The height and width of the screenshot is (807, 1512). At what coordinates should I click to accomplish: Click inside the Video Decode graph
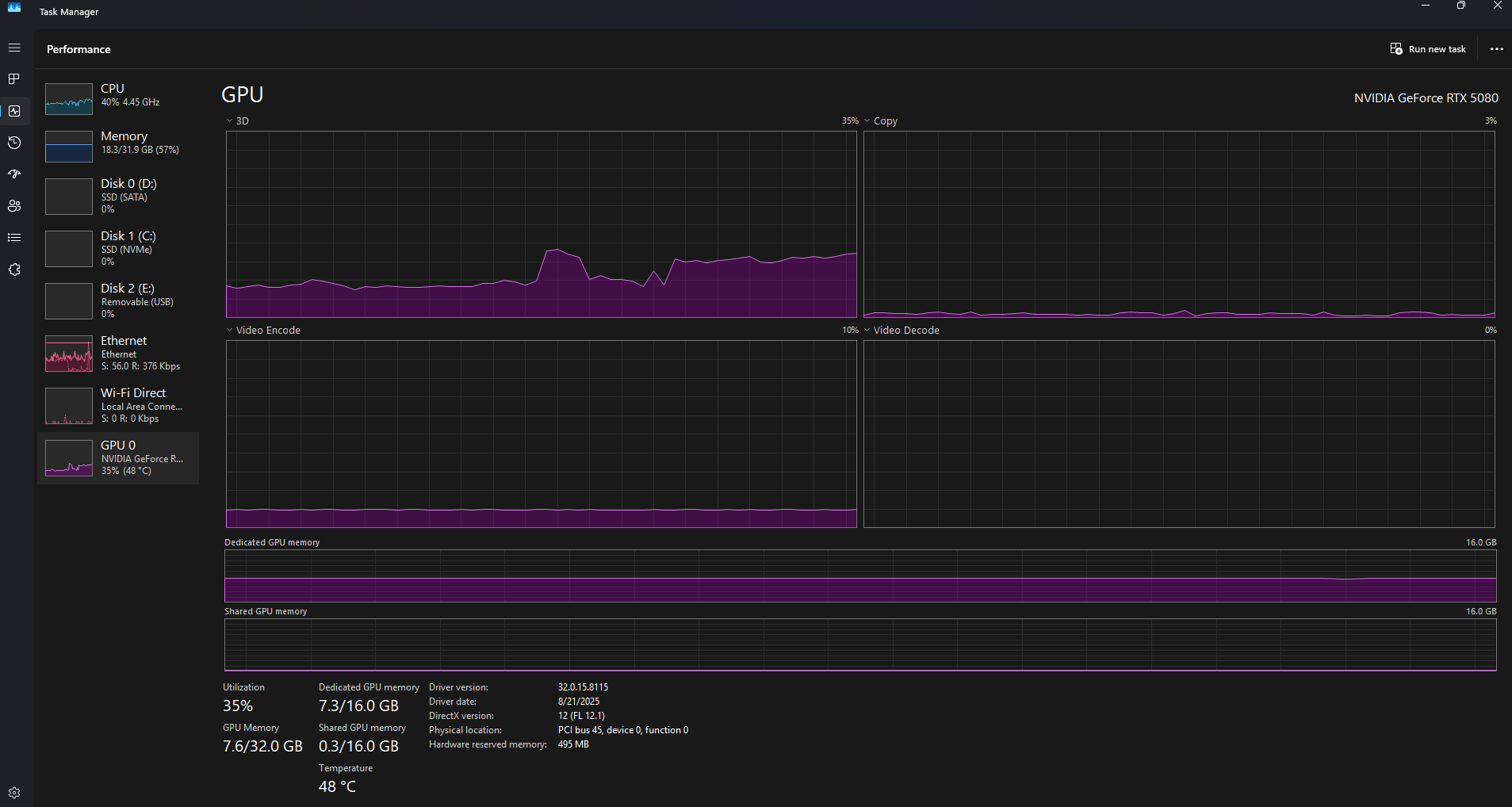pos(1179,434)
